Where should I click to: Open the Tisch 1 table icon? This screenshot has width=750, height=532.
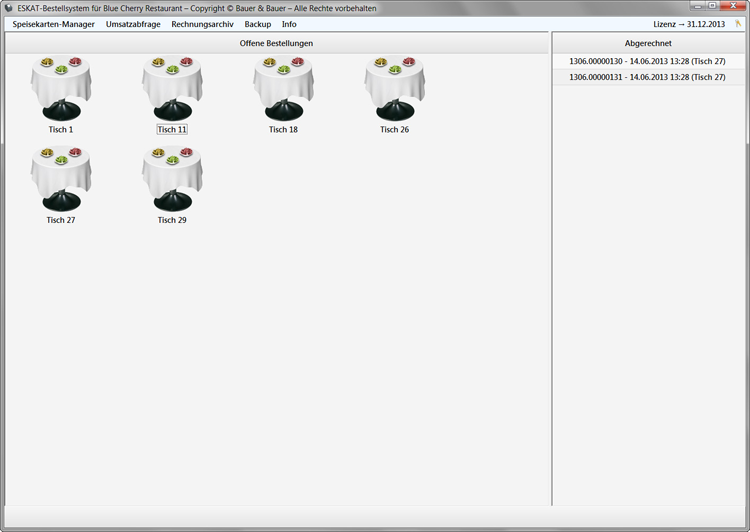(61, 89)
